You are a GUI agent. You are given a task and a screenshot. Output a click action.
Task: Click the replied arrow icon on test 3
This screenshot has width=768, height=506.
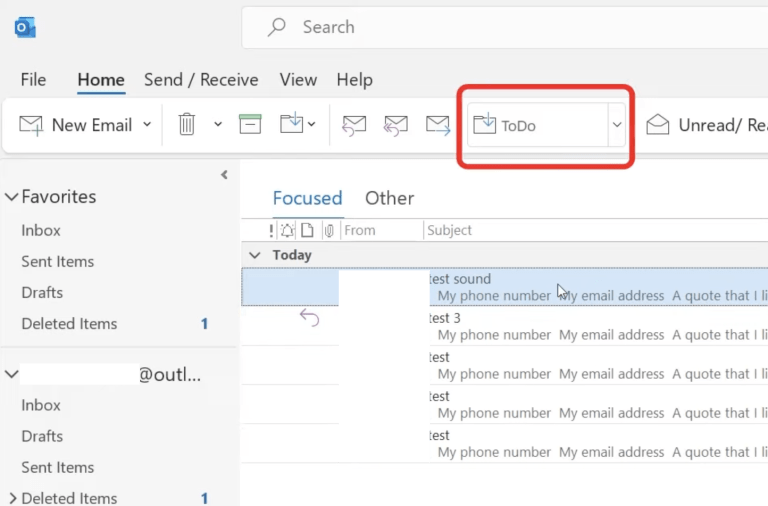coord(310,318)
